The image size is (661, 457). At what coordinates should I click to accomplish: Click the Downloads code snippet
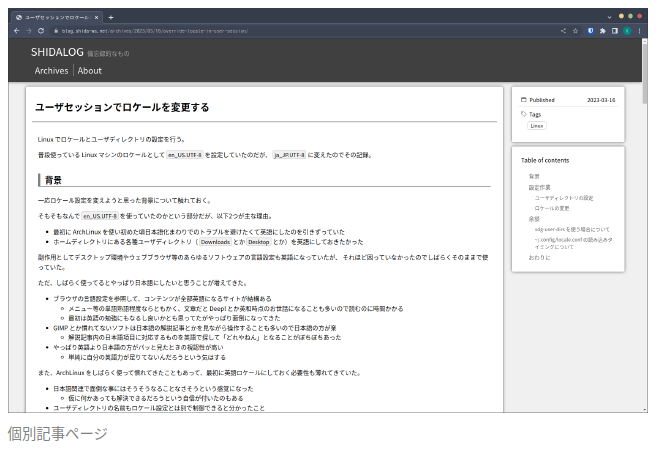(215, 242)
